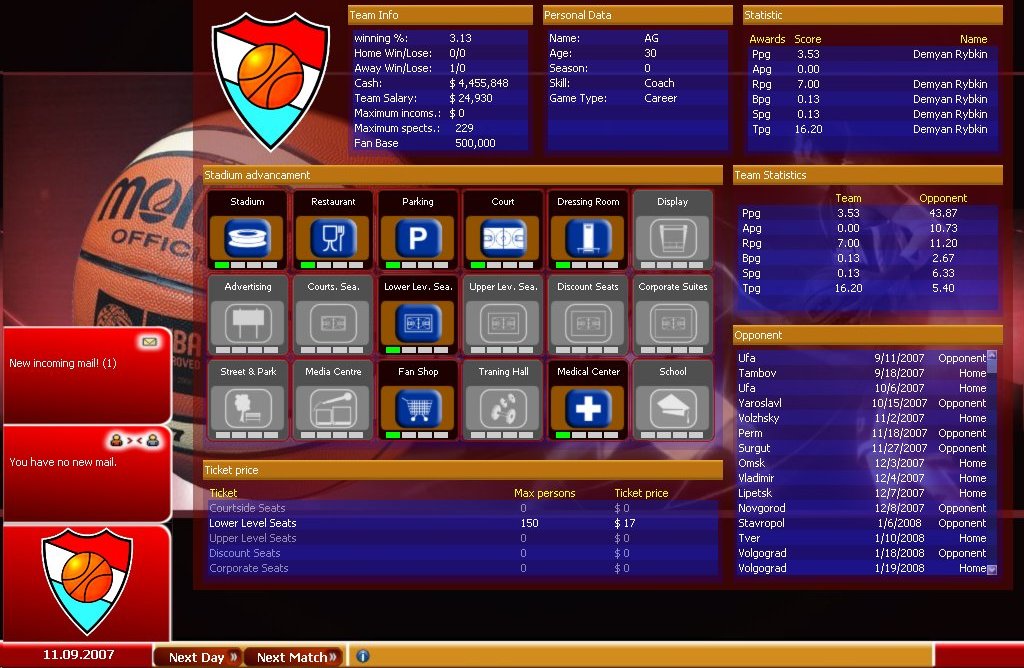Select the School graduation cap icon
This screenshot has height=668, width=1024.
coord(673,407)
